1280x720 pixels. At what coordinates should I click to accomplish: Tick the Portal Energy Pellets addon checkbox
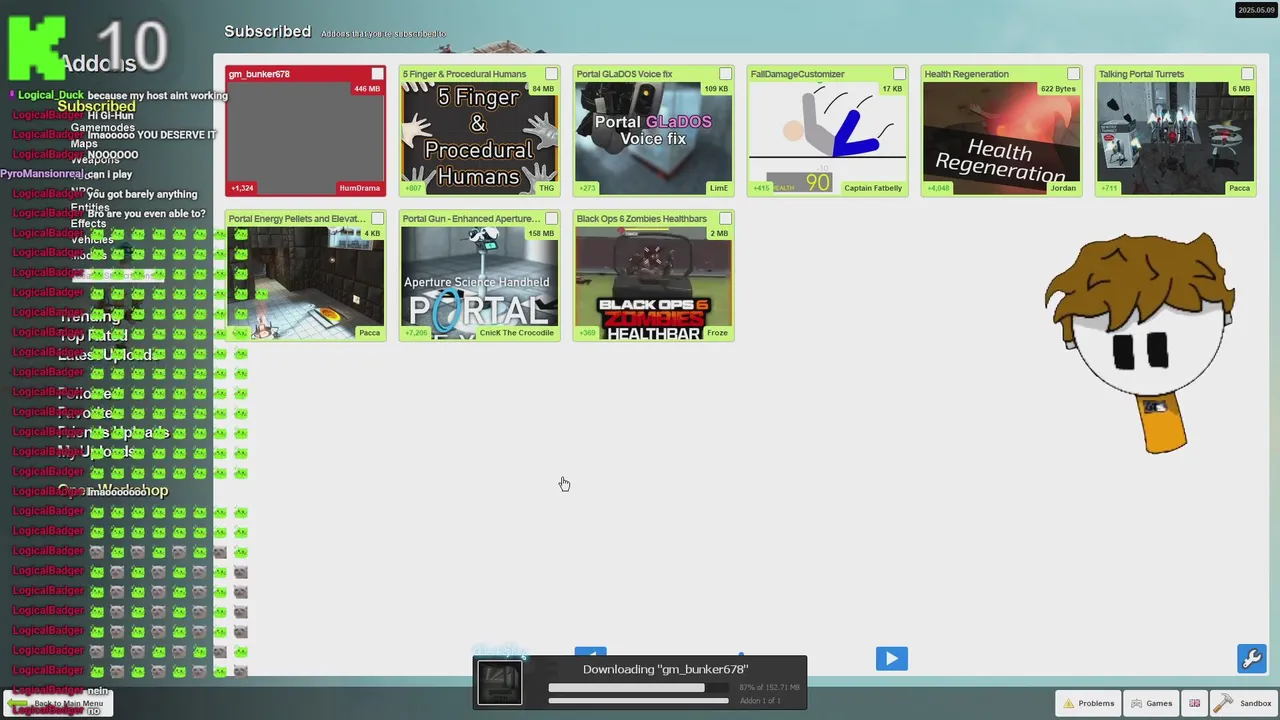[x=377, y=219]
